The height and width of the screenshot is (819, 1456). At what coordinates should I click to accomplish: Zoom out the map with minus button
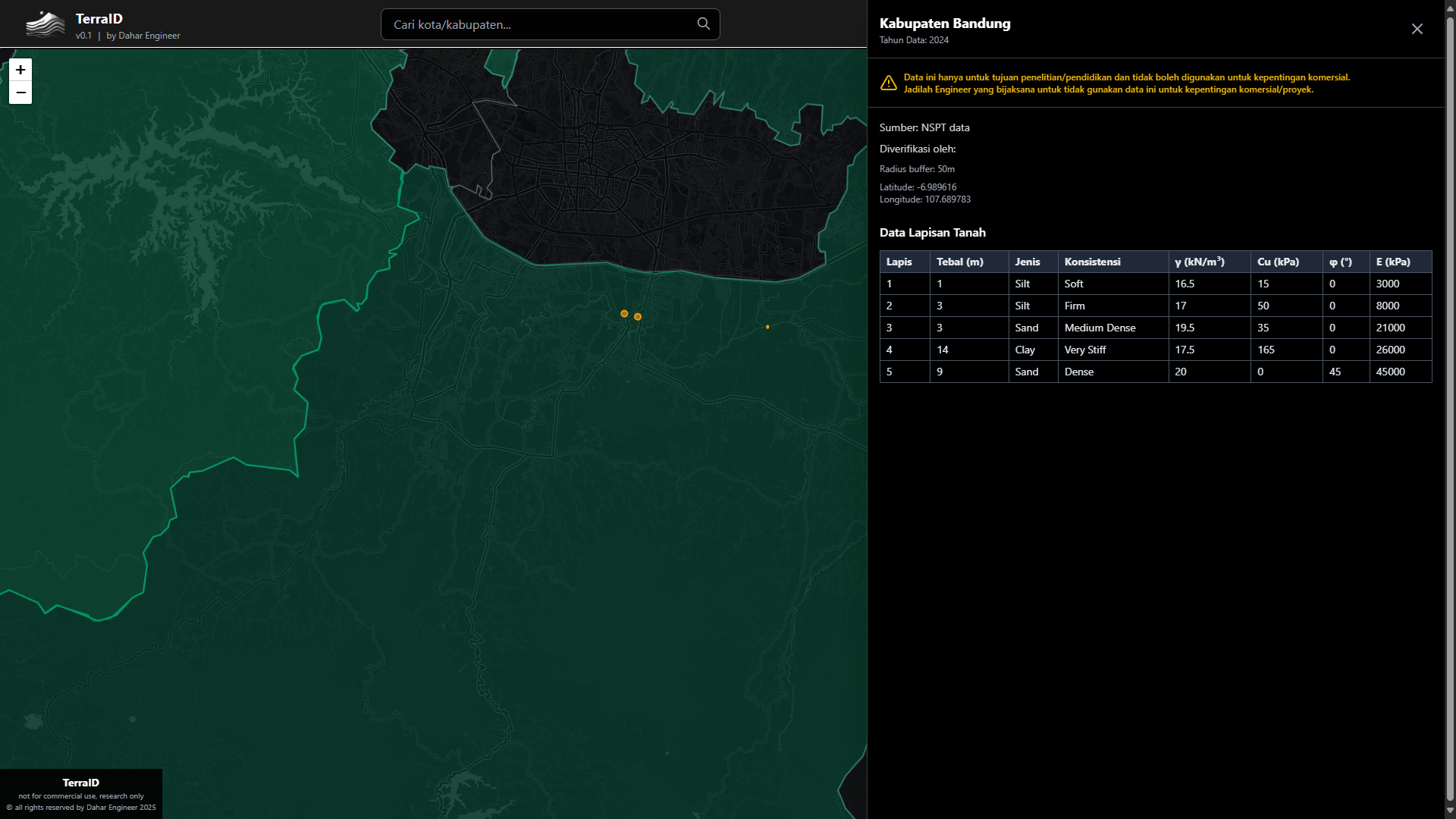(20, 93)
